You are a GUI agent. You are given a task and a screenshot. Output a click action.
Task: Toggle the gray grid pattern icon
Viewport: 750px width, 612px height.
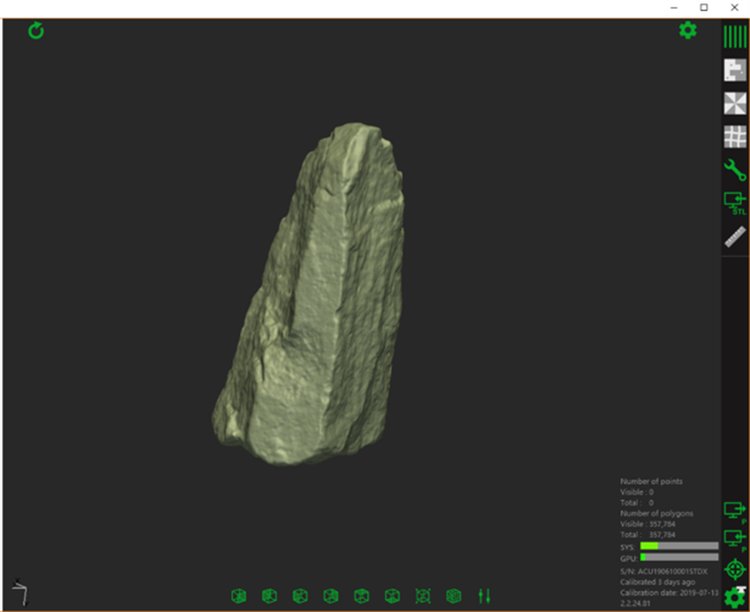click(735, 137)
